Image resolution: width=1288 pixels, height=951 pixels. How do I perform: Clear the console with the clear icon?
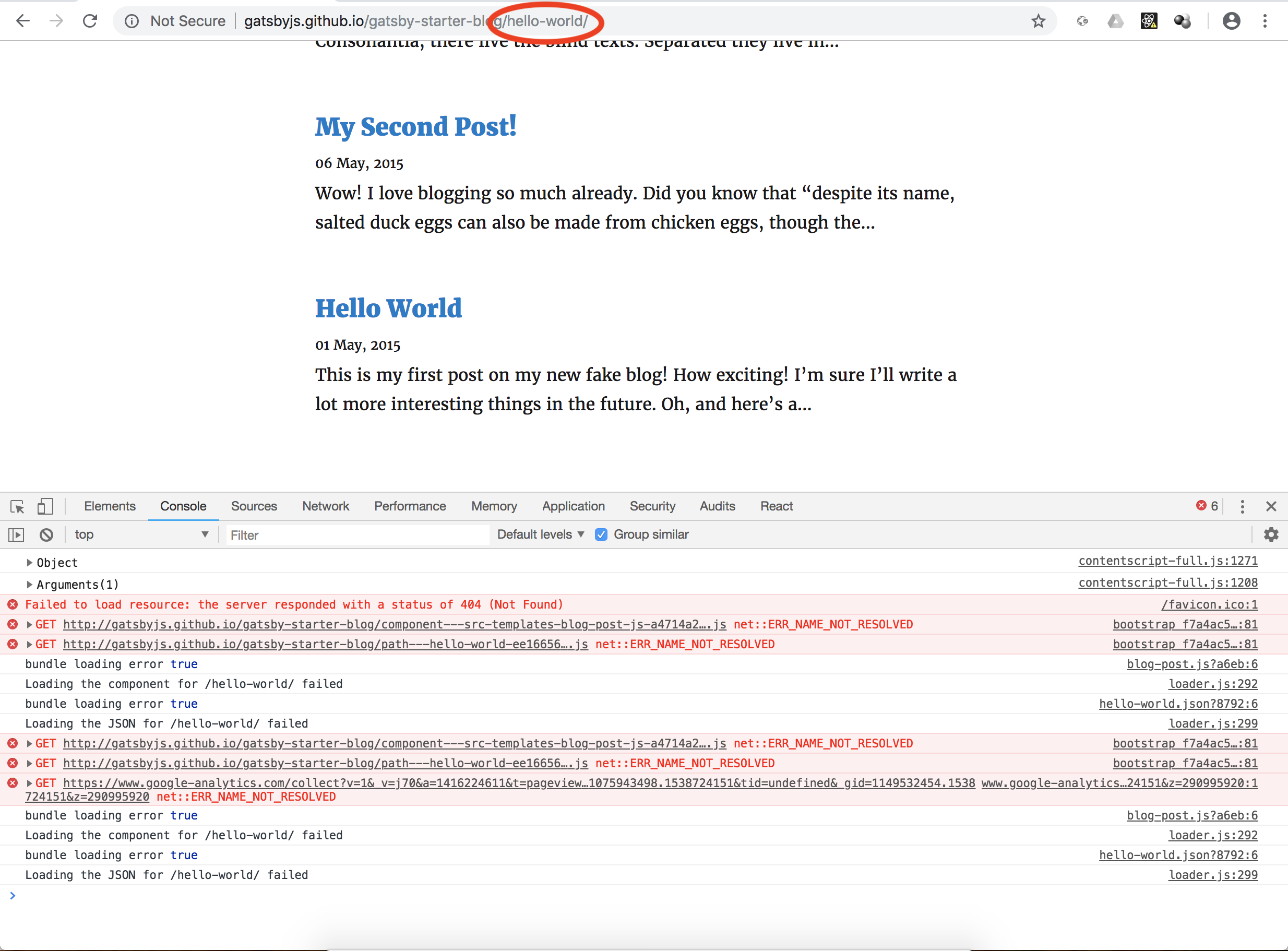46,534
